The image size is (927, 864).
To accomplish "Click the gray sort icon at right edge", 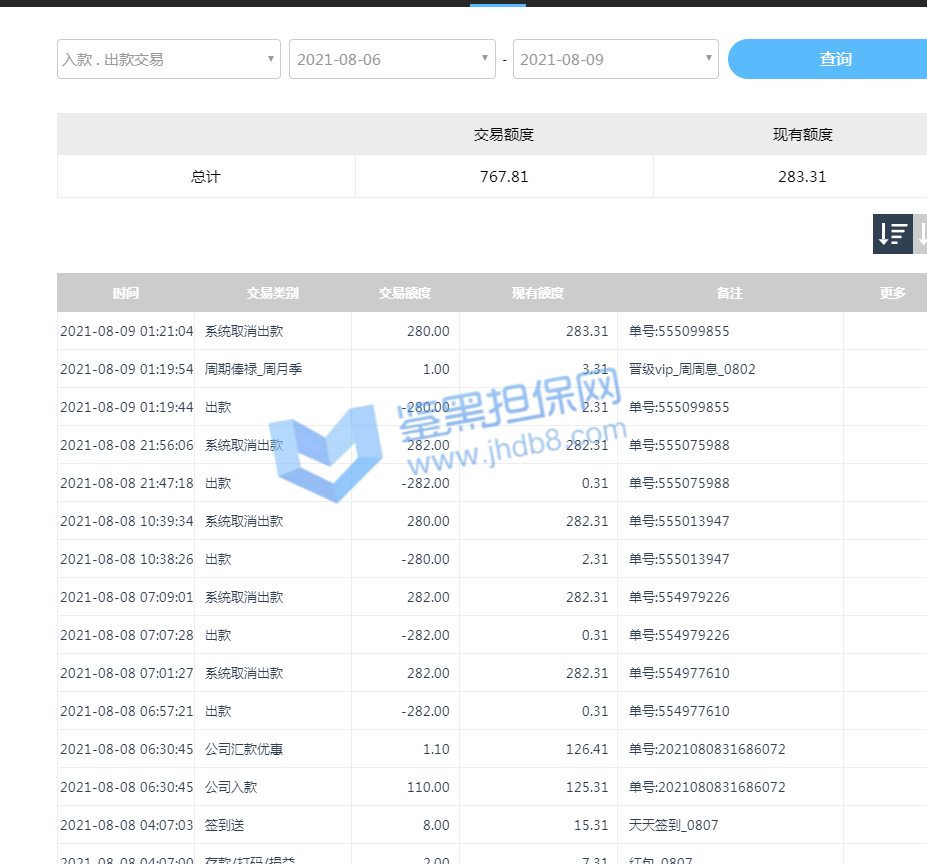I will 921,234.
